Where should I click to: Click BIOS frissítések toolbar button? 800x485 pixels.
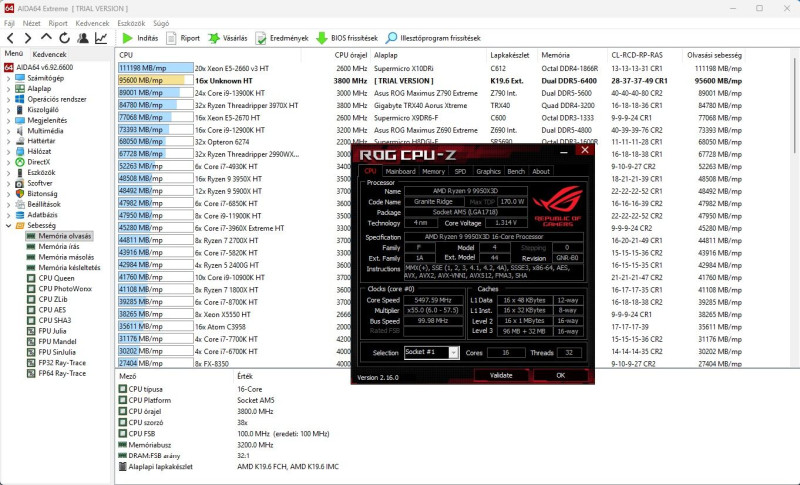(347, 38)
